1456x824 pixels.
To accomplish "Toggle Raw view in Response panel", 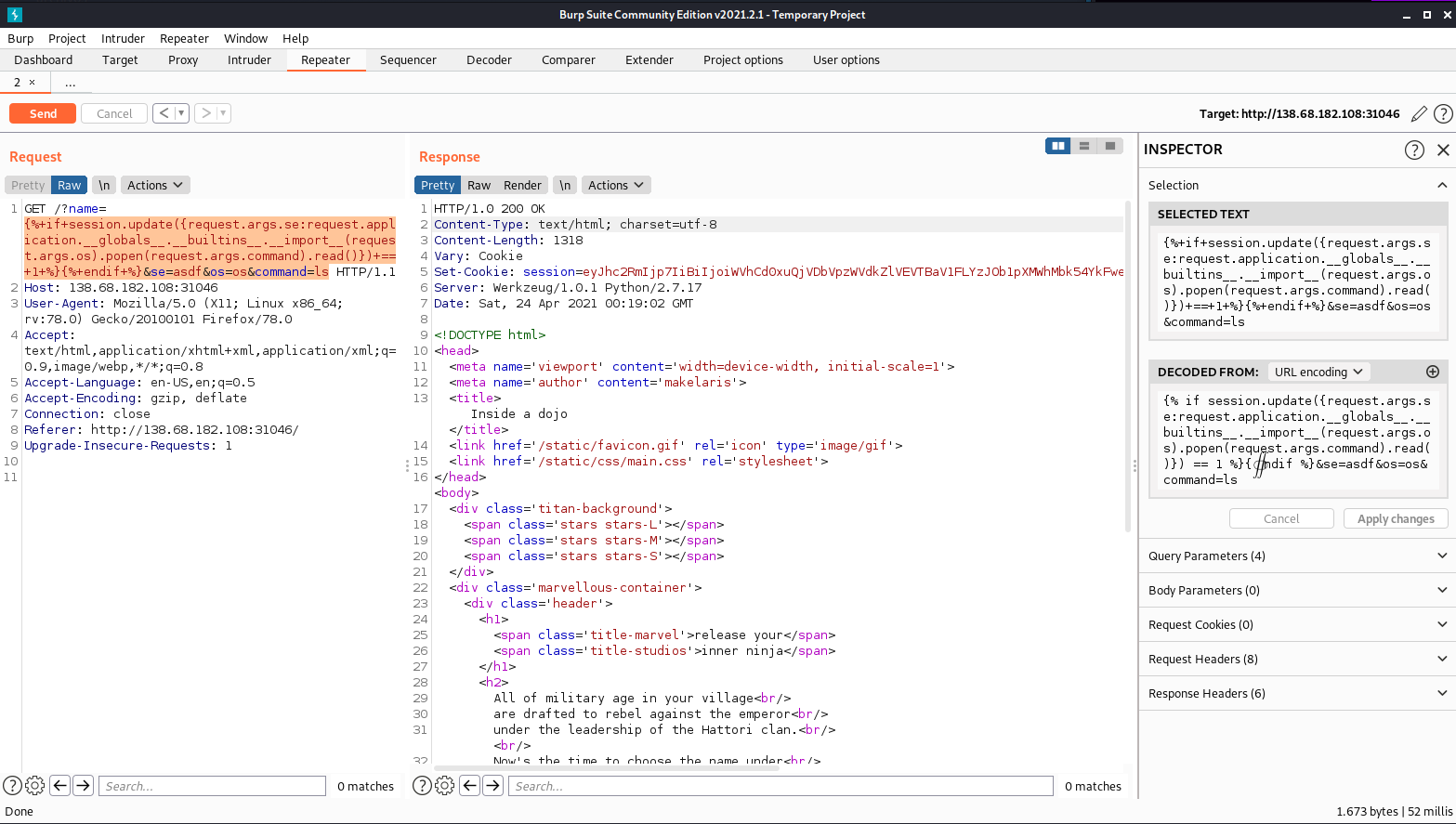I will pyautogui.click(x=479, y=185).
